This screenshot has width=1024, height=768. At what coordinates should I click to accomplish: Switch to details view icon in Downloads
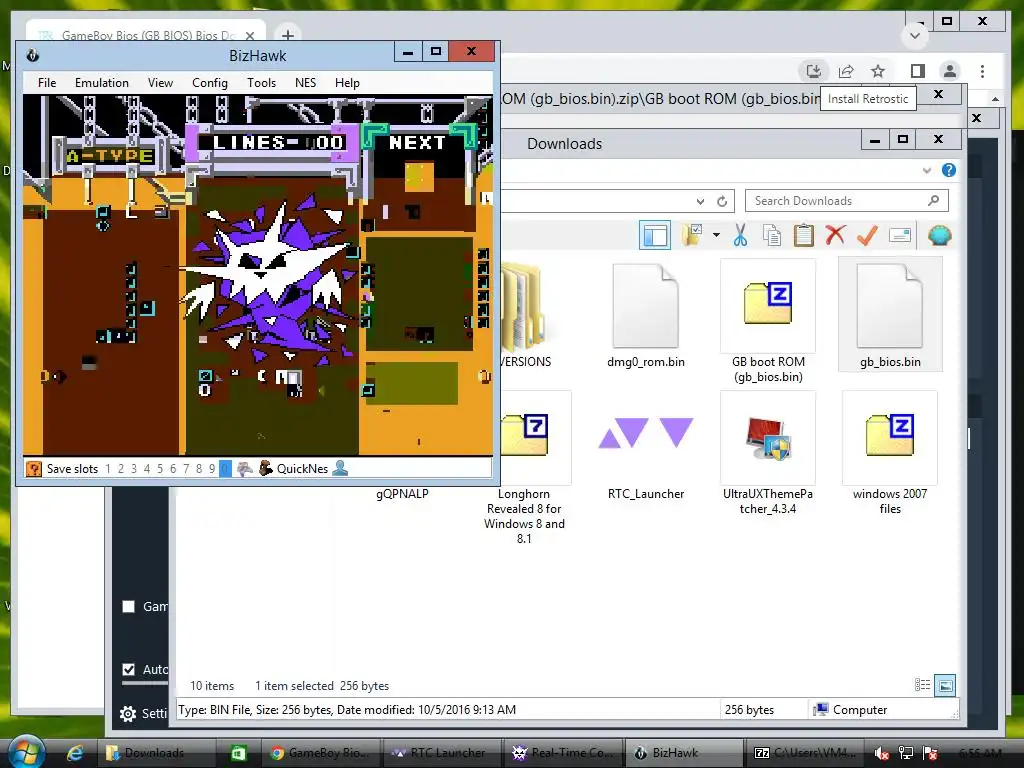[x=922, y=685]
